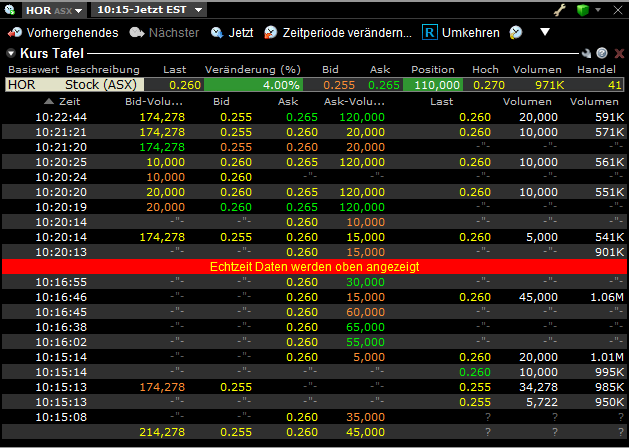Open Zeitperiode verändern time period settings

coord(337,33)
